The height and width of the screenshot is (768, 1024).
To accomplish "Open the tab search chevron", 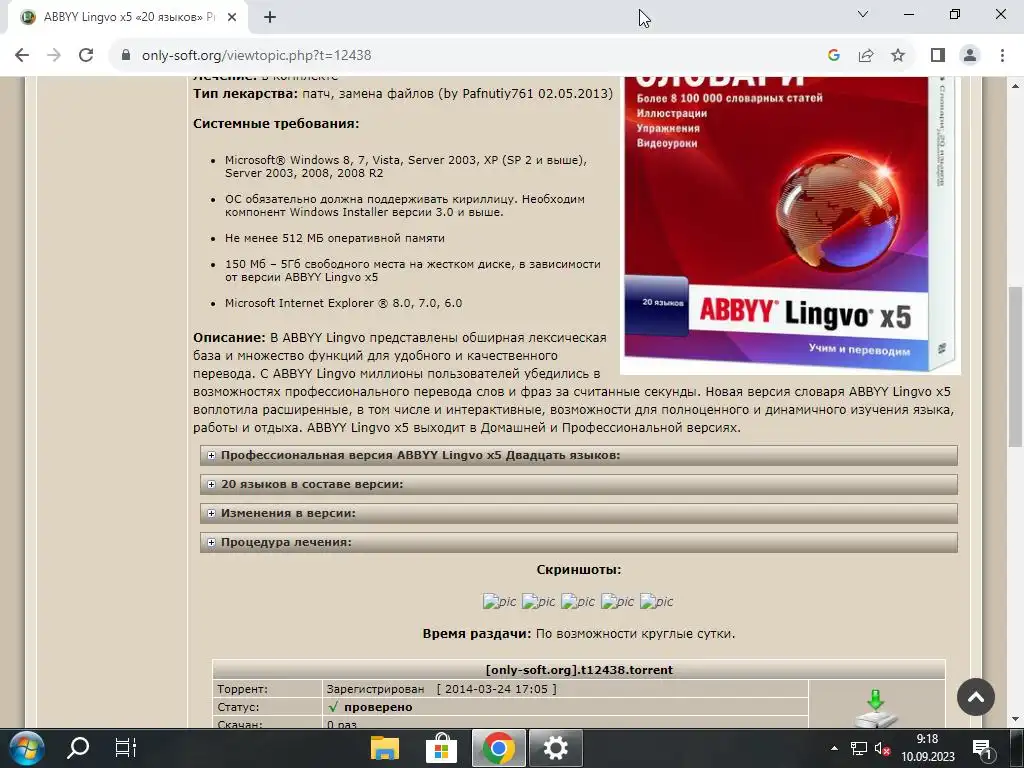I will [863, 14].
